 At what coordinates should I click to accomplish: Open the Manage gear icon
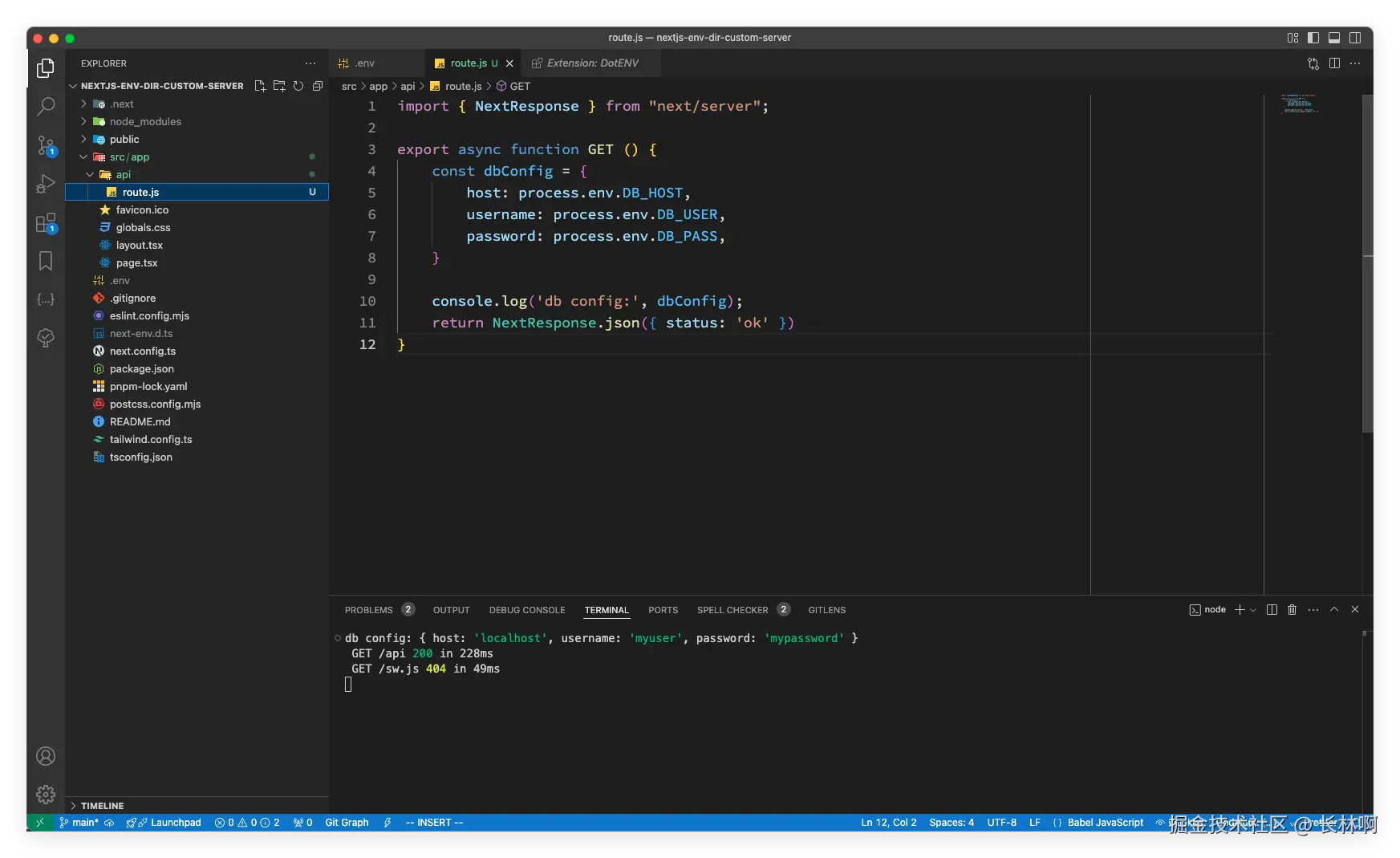tap(46, 795)
